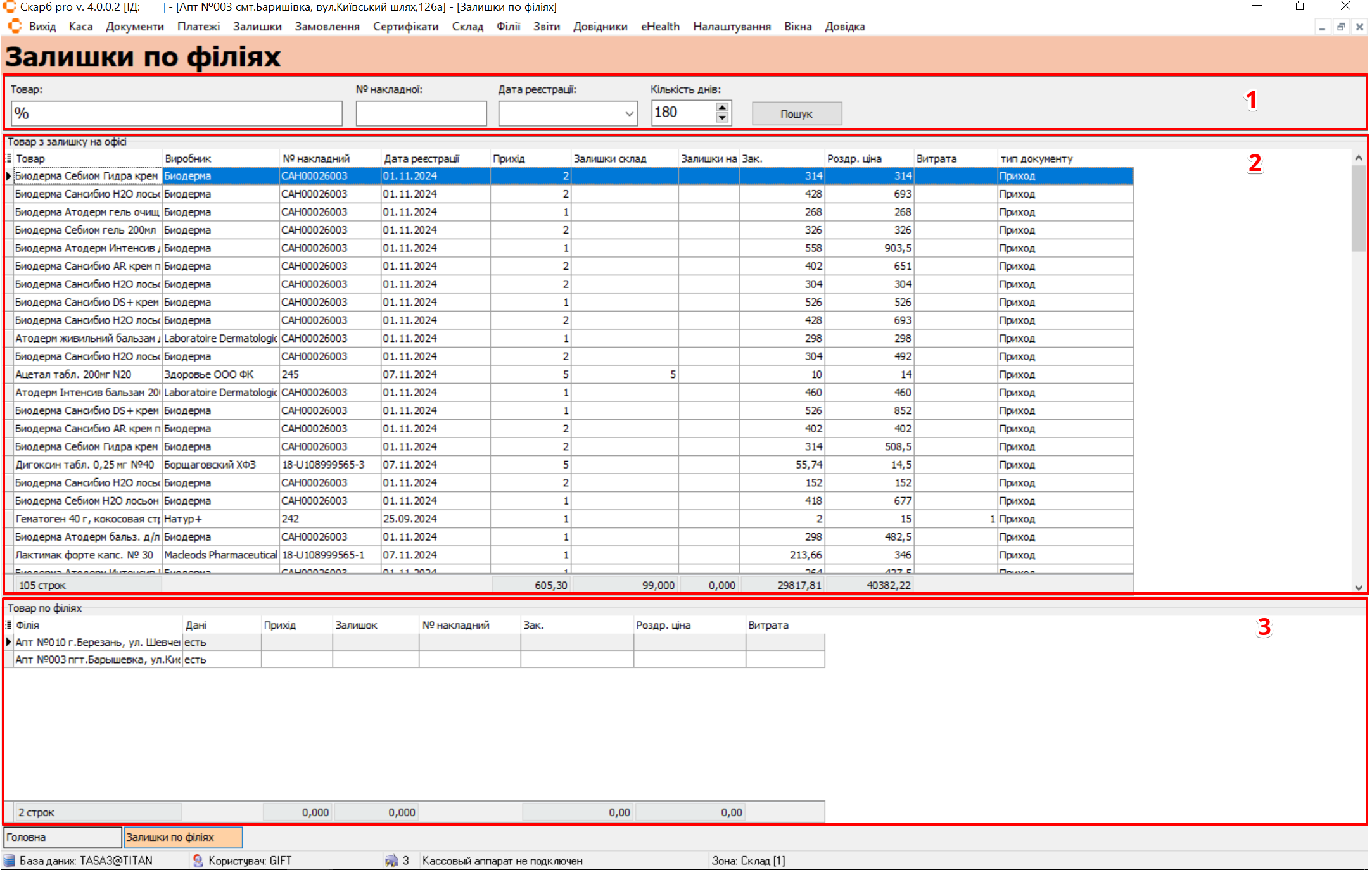This screenshot has width=1372, height=870.
Task: Sort table by Роздр. ціна column header
Action: [868, 158]
